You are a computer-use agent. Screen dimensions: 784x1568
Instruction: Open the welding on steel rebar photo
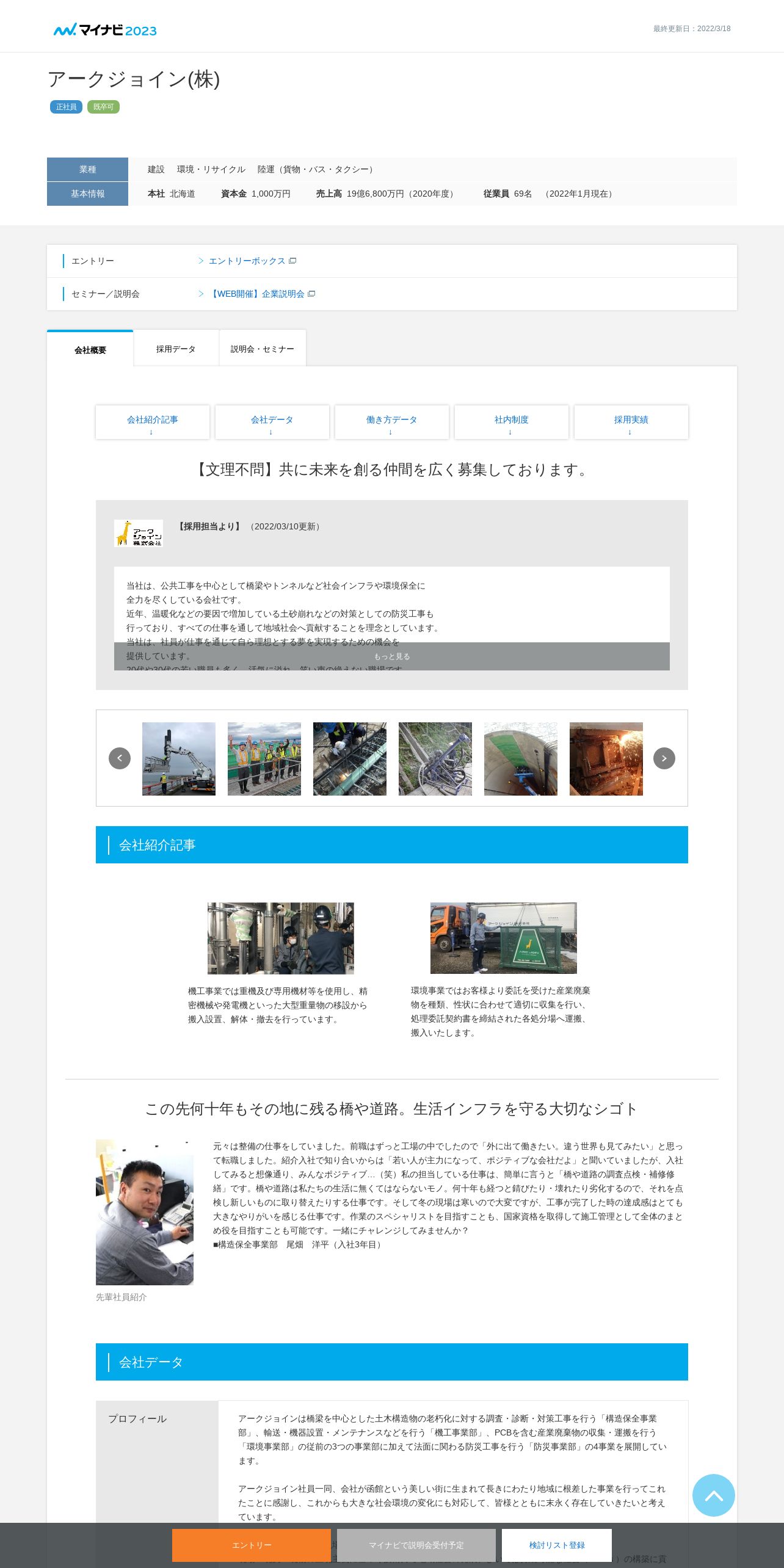click(x=350, y=759)
